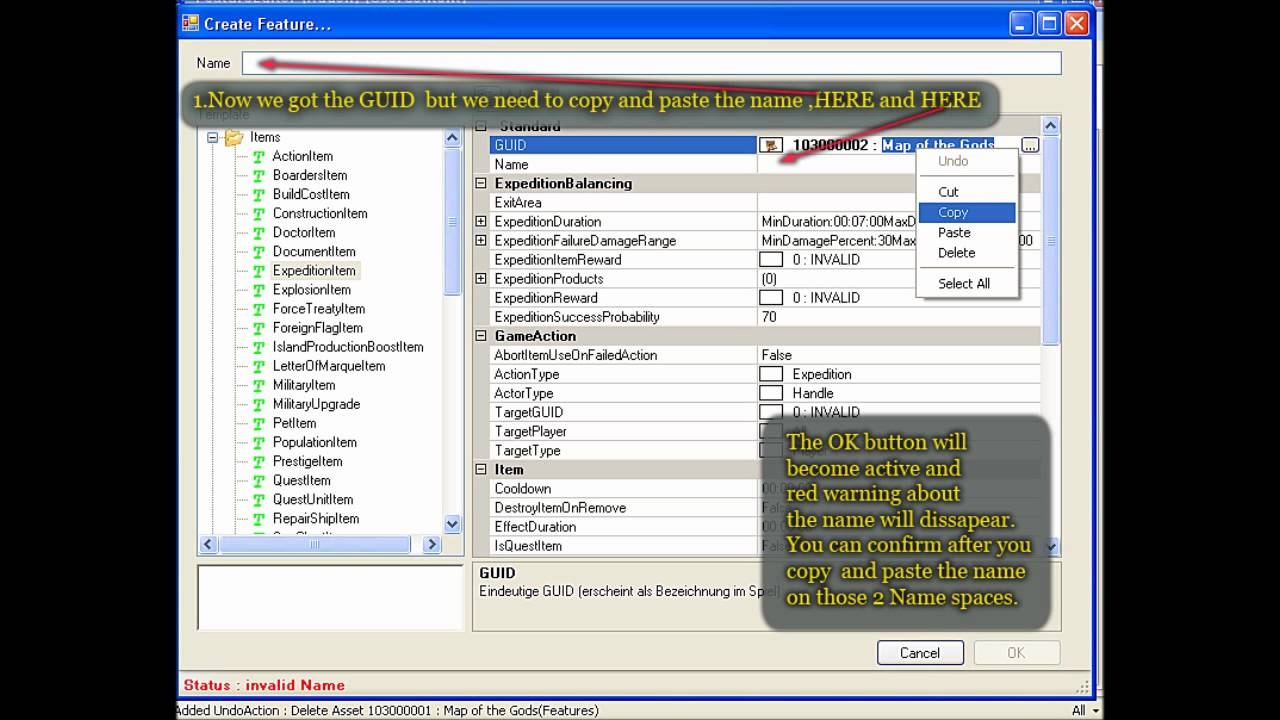Viewport: 1280px width, 720px height.
Task: Click in the Name input field
Action: pyautogui.click(x=651, y=63)
